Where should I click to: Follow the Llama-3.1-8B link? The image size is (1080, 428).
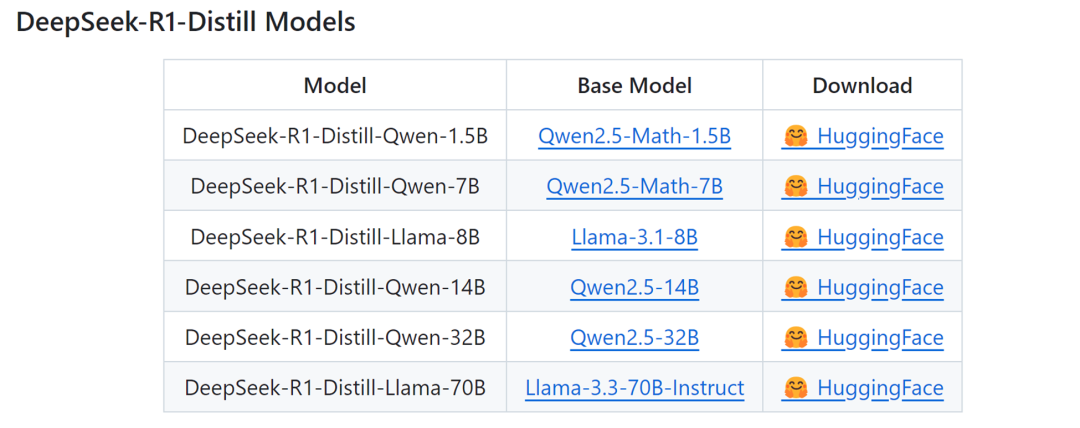point(634,237)
